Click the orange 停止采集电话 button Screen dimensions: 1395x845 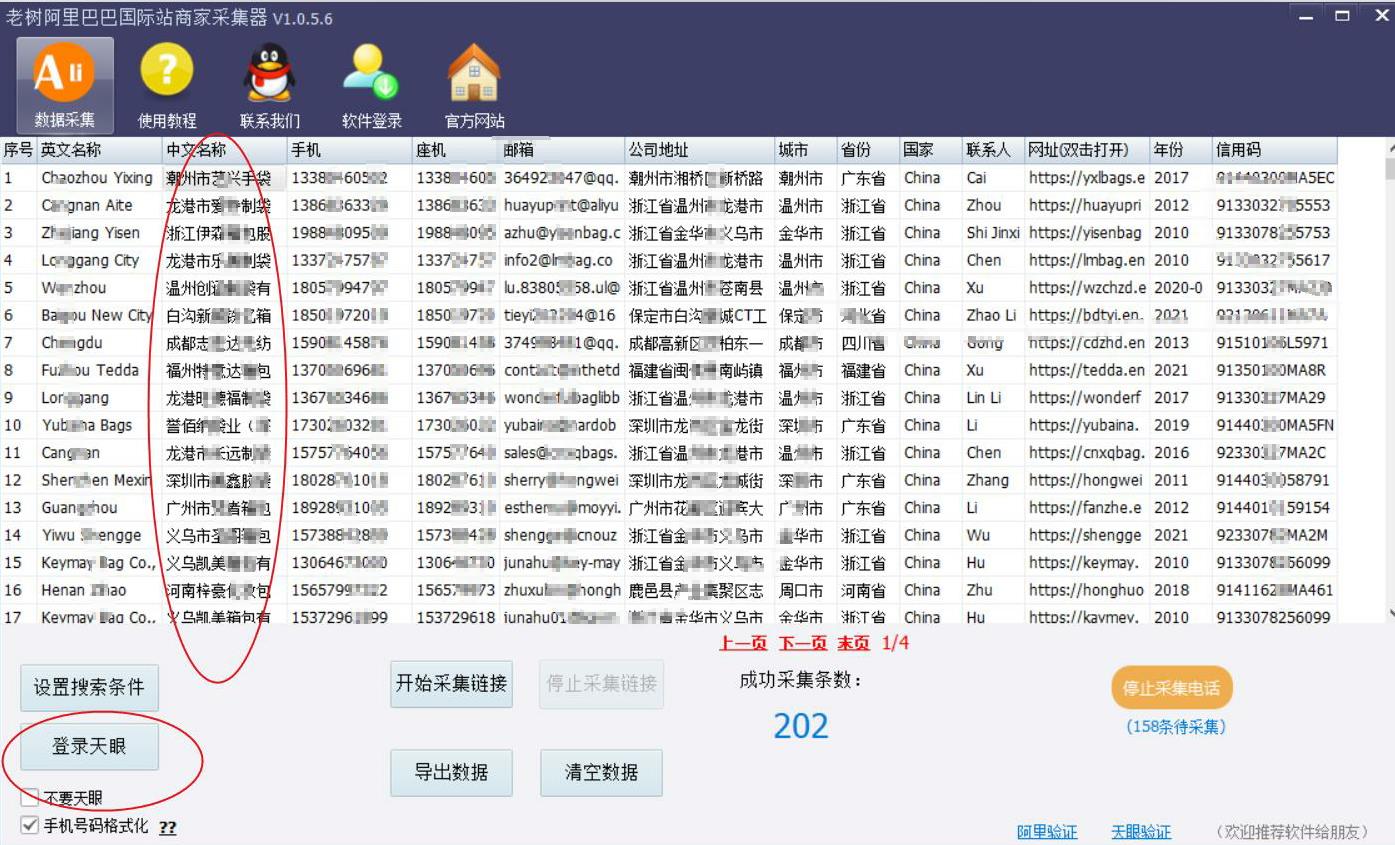coord(1172,688)
